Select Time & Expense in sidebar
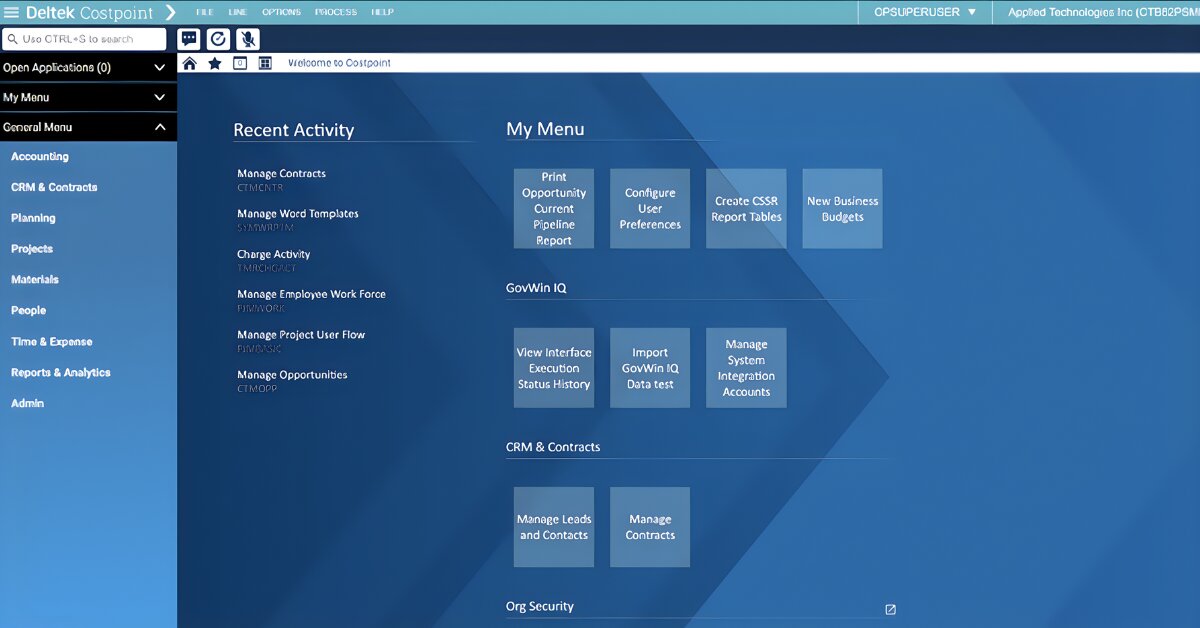 coord(51,342)
